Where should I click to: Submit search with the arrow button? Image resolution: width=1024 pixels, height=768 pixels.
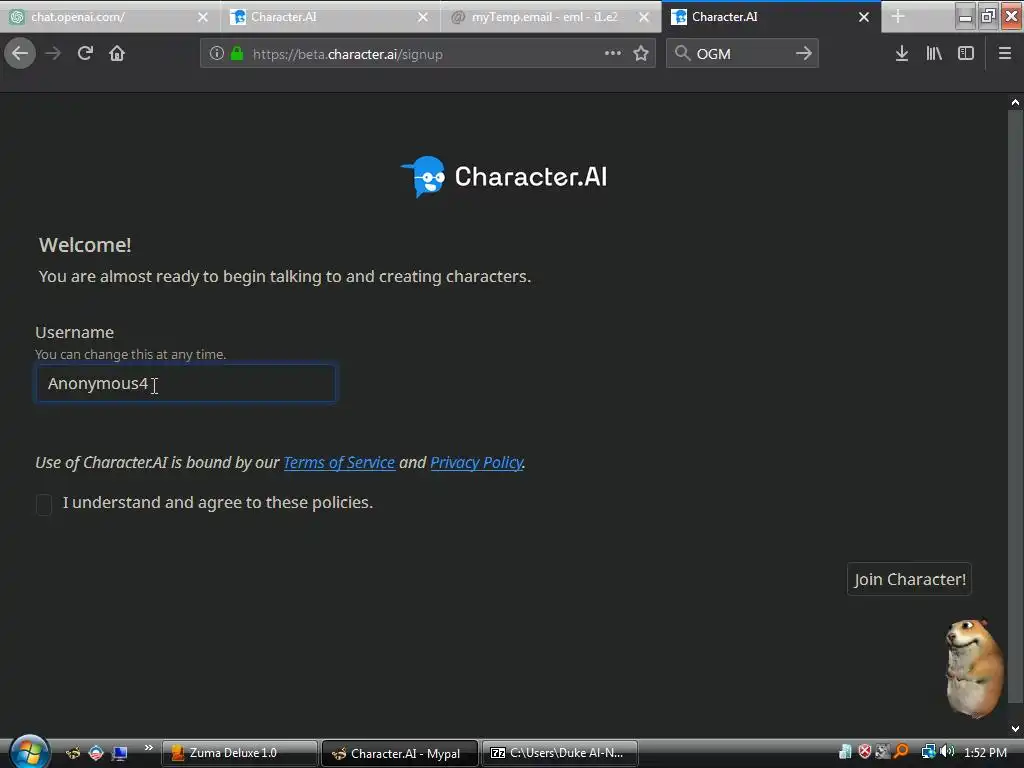(x=804, y=54)
